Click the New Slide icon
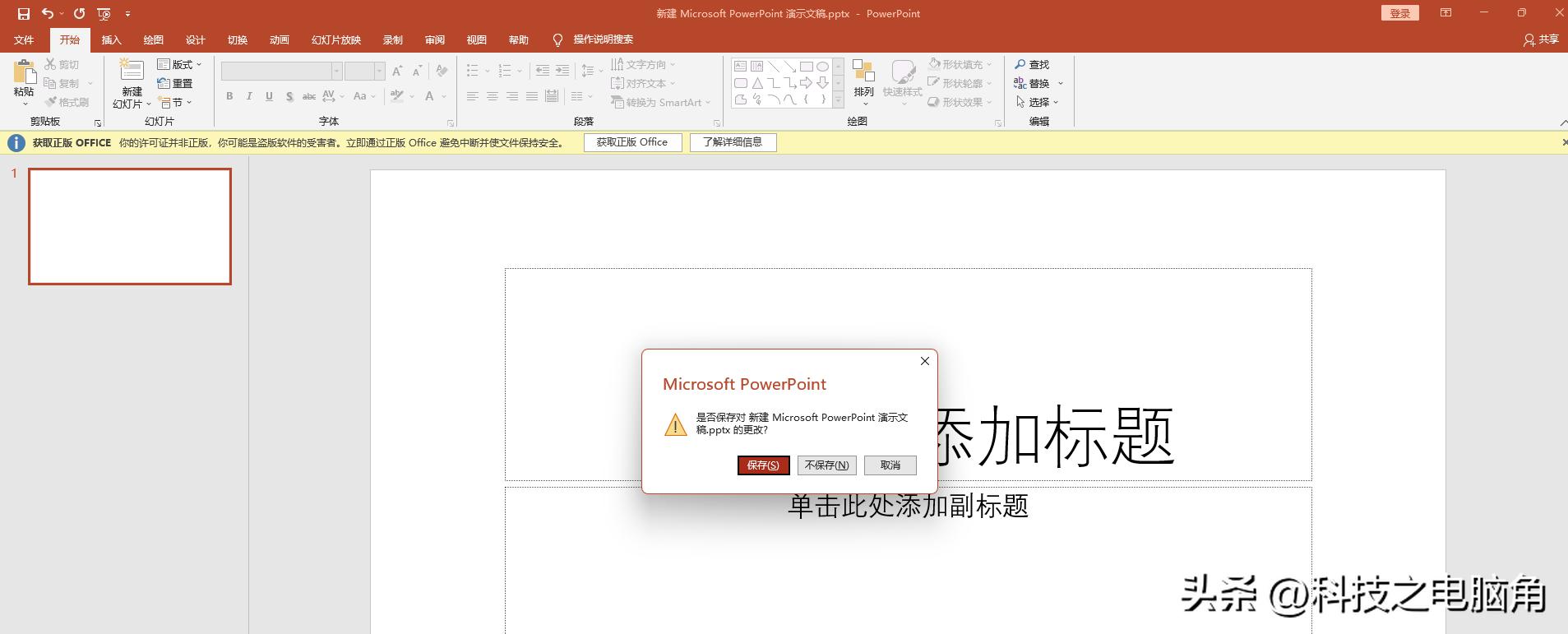The width and height of the screenshot is (1568, 634). [132, 70]
